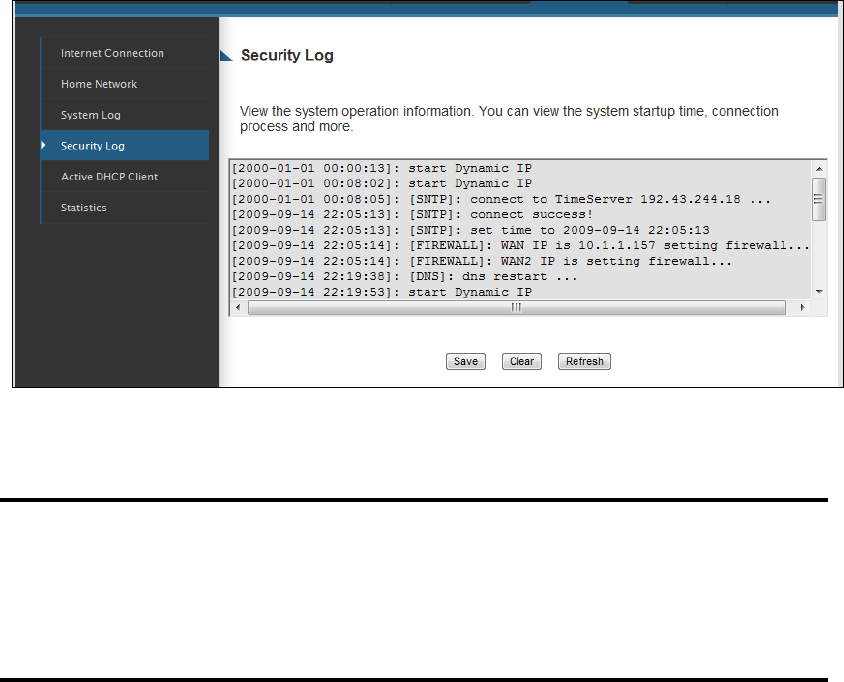Image resolution: width=844 pixels, height=682 pixels.
Task: Click the white arrow marker next to Security Log
Action: click(x=44, y=145)
